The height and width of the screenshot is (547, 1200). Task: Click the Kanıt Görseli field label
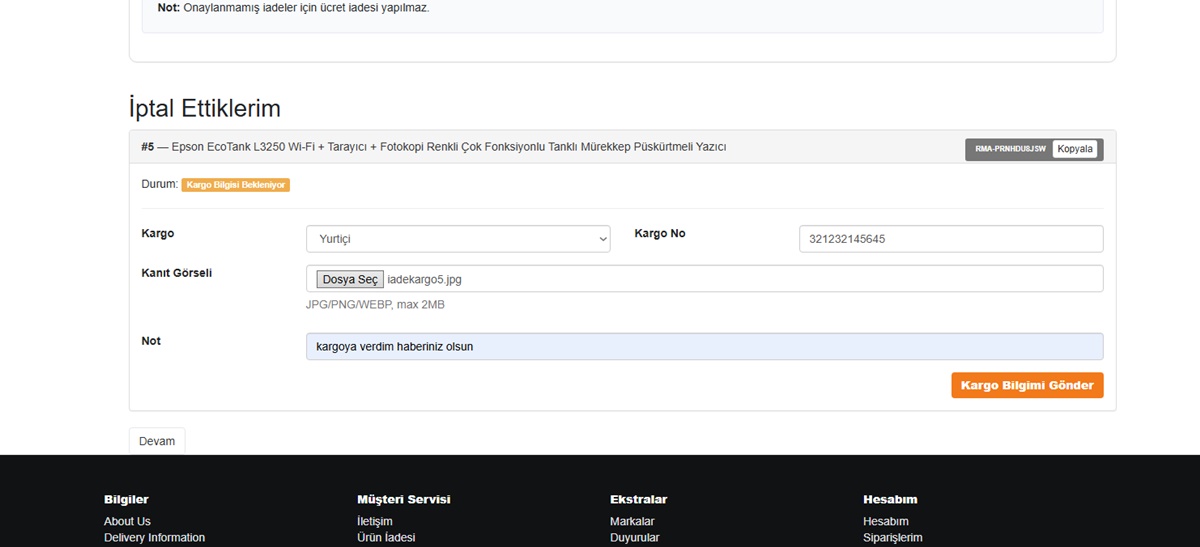177,273
